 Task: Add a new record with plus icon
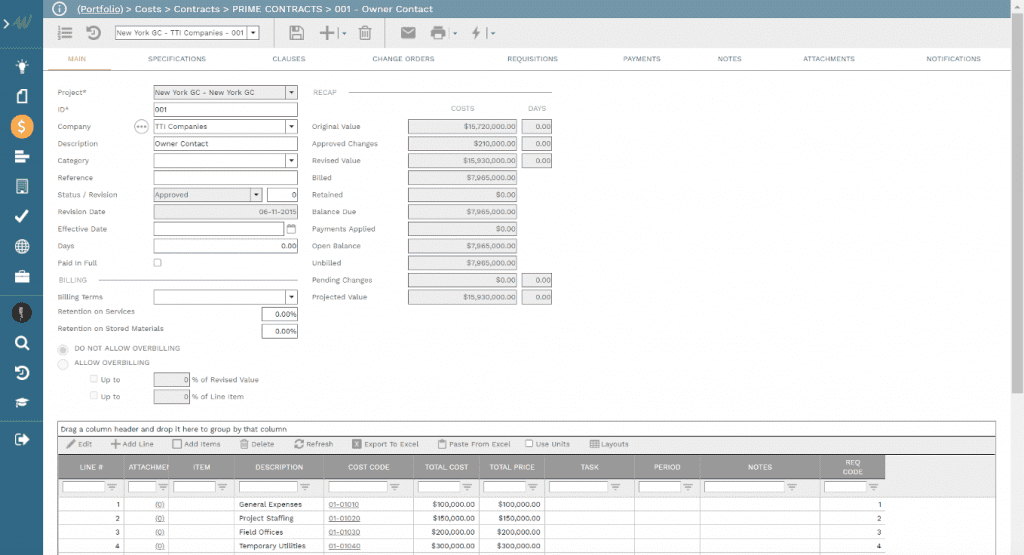tap(327, 33)
